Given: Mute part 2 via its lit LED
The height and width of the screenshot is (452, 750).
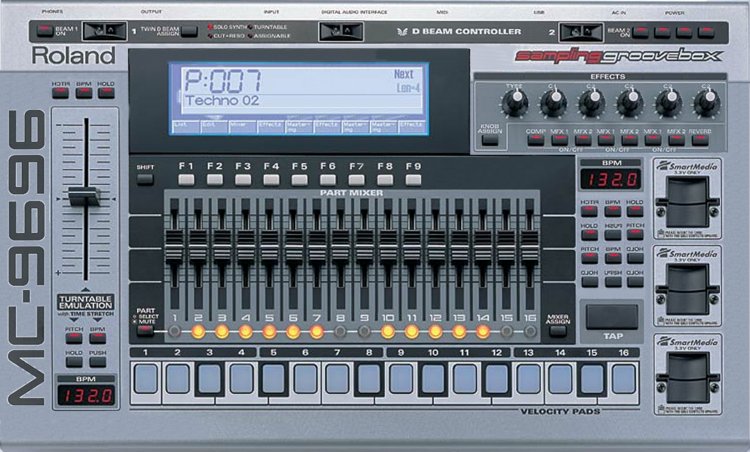Looking at the screenshot, I should [x=198, y=331].
